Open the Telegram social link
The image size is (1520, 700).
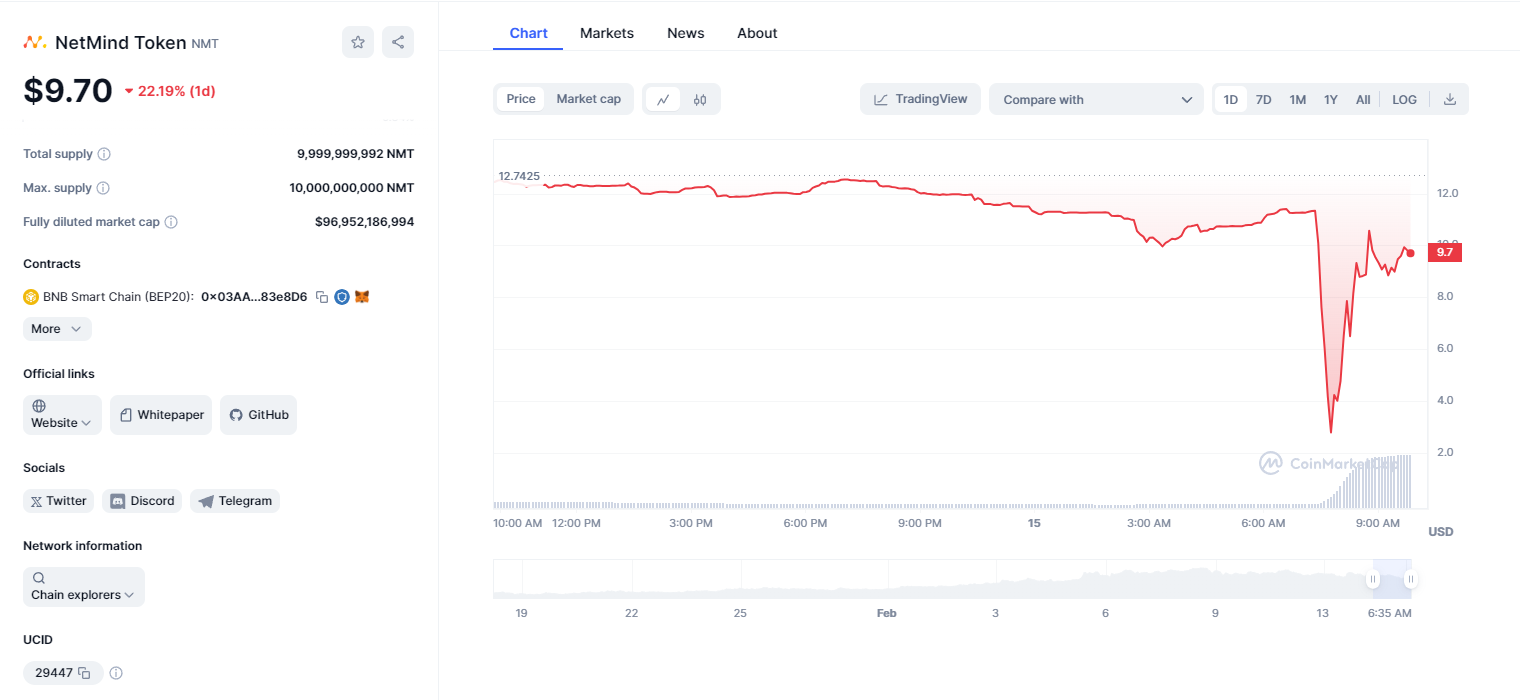[235, 501]
